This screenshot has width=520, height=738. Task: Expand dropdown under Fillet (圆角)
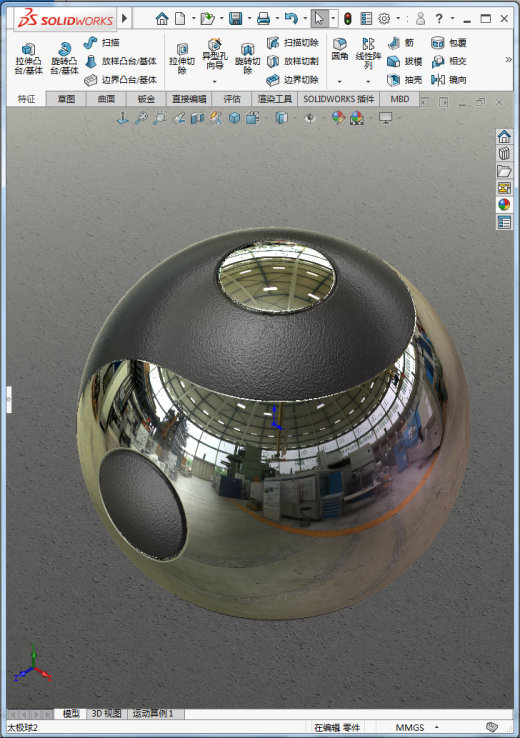[340, 81]
